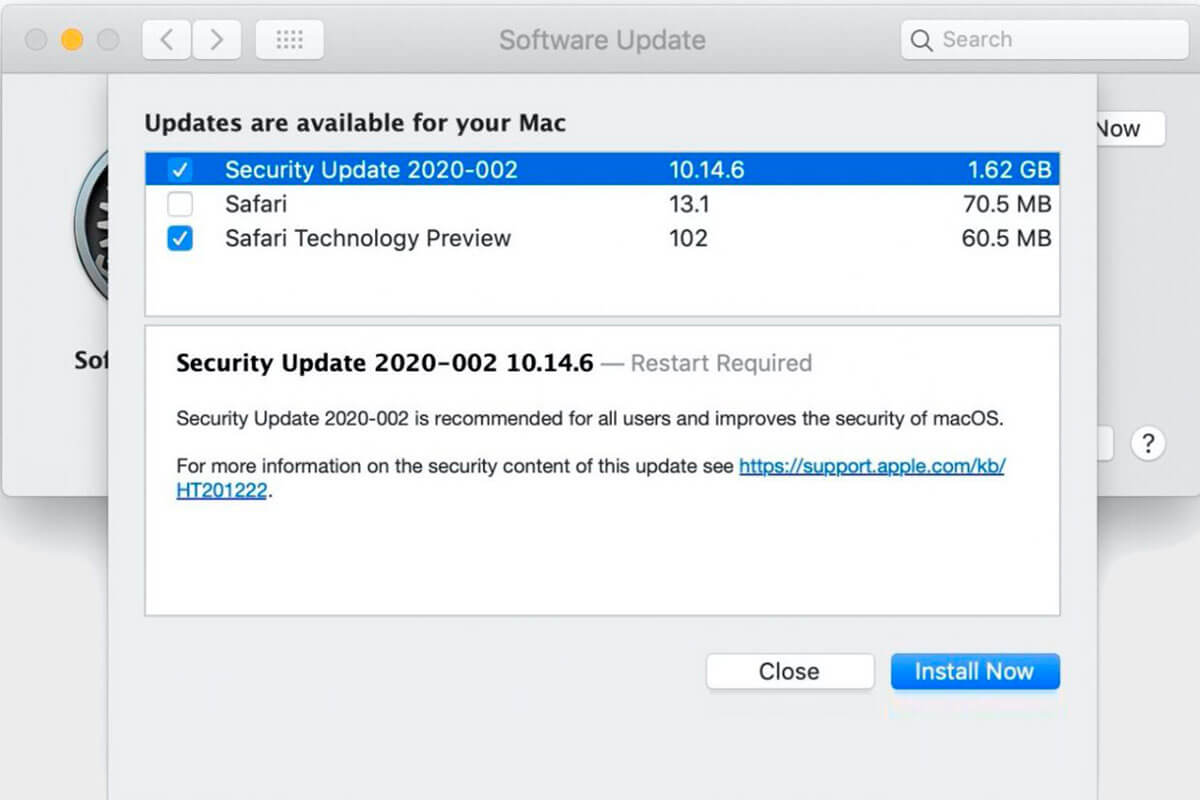Click the Software Update gear icon

click(92, 225)
